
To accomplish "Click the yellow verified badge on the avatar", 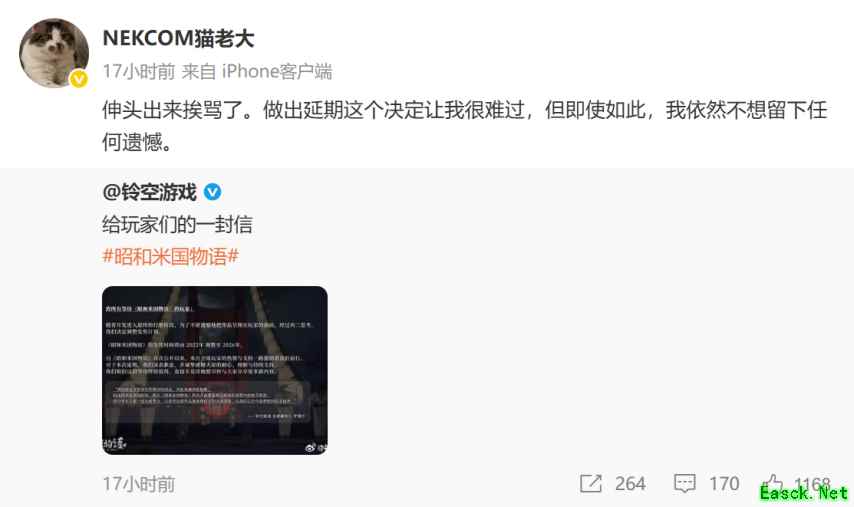I will [x=79, y=79].
